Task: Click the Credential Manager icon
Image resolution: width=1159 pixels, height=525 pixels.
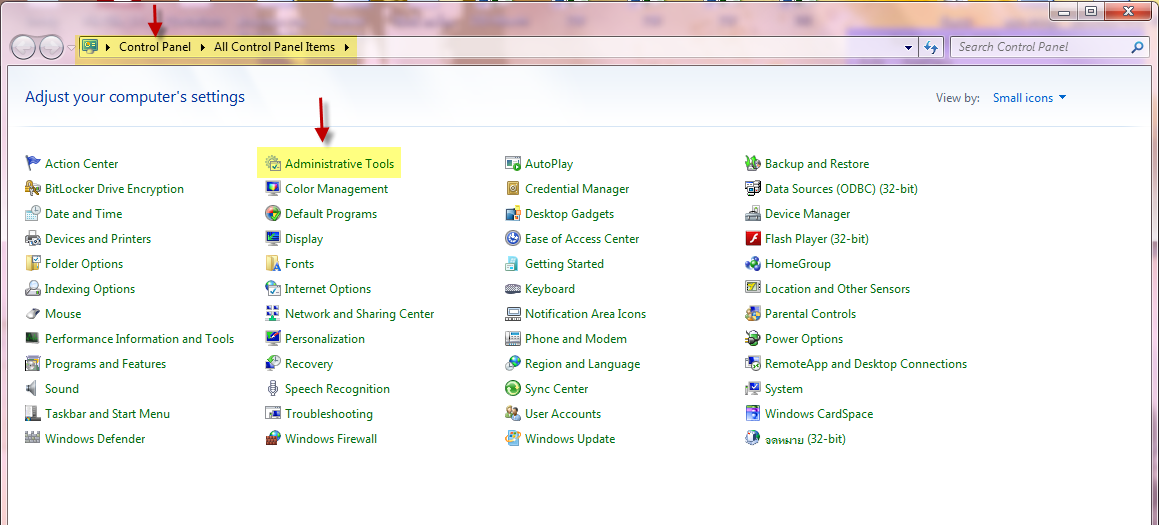Action: click(513, 189)
